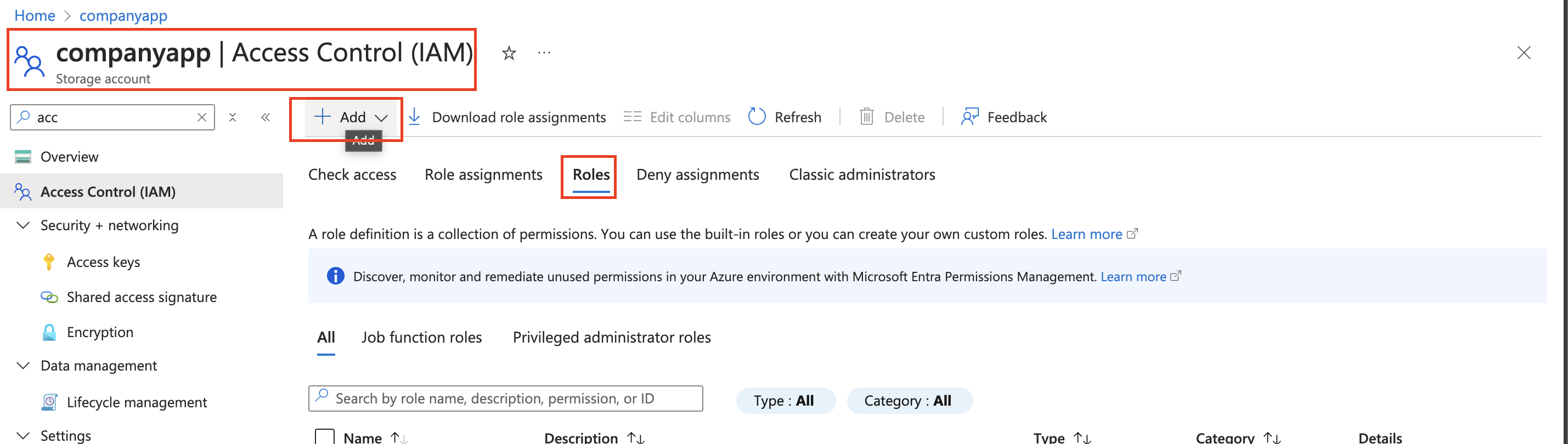This screenshot has width=1568, height=444.
Task: Clear the 'acc' search text
Action: pyautogui.click(x=201, y=117)
